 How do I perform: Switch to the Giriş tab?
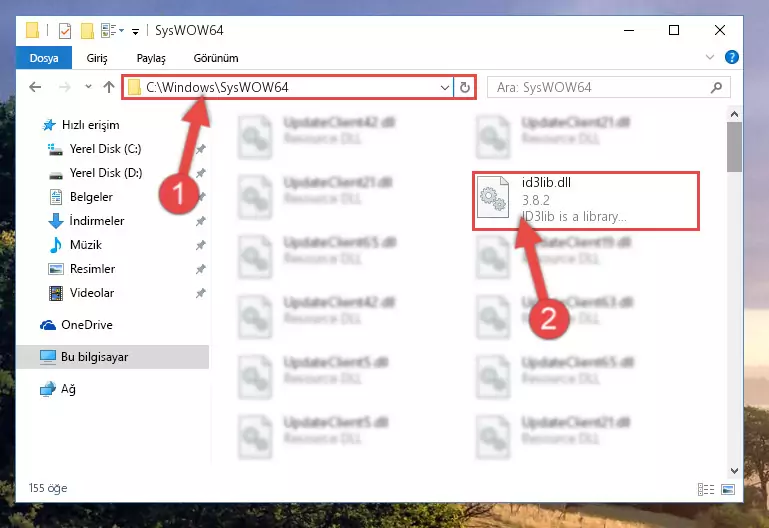(x=97, y=58)
